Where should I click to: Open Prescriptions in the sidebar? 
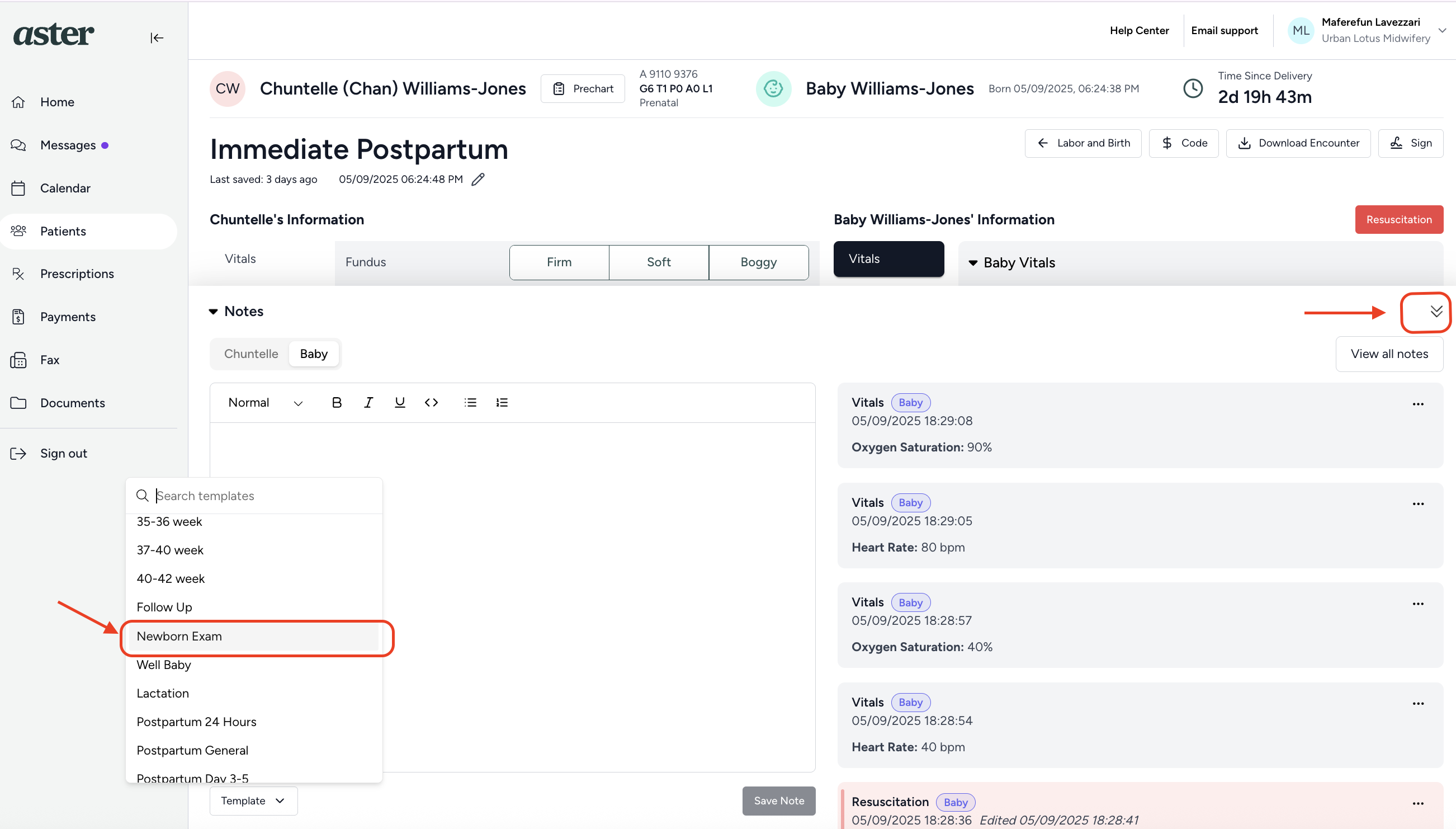tap(77, 274)
